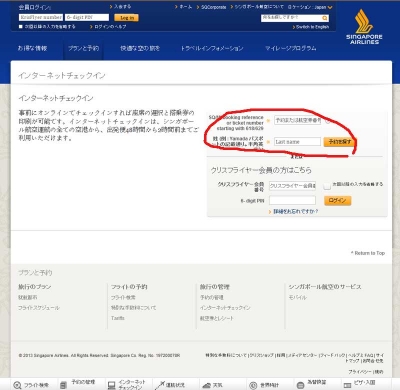
Task: Open visa and entry icon in bottom bar
Action: 347,385
